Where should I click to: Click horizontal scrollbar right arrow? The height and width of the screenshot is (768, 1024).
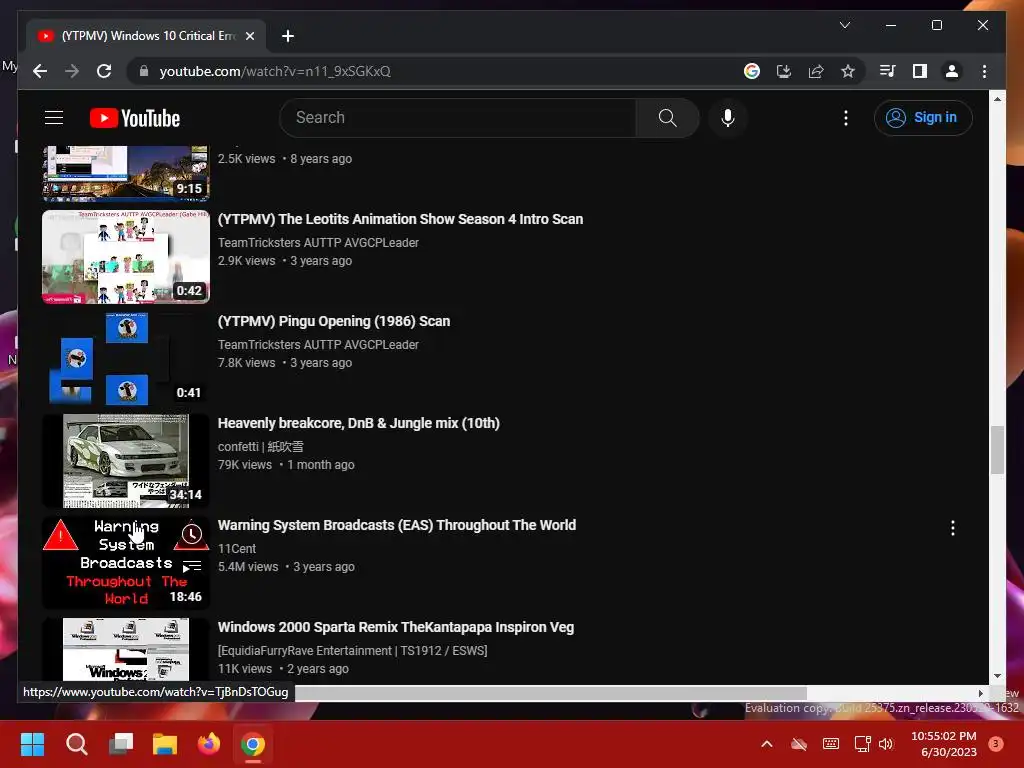pyautogui.click(x=980, y=693)
